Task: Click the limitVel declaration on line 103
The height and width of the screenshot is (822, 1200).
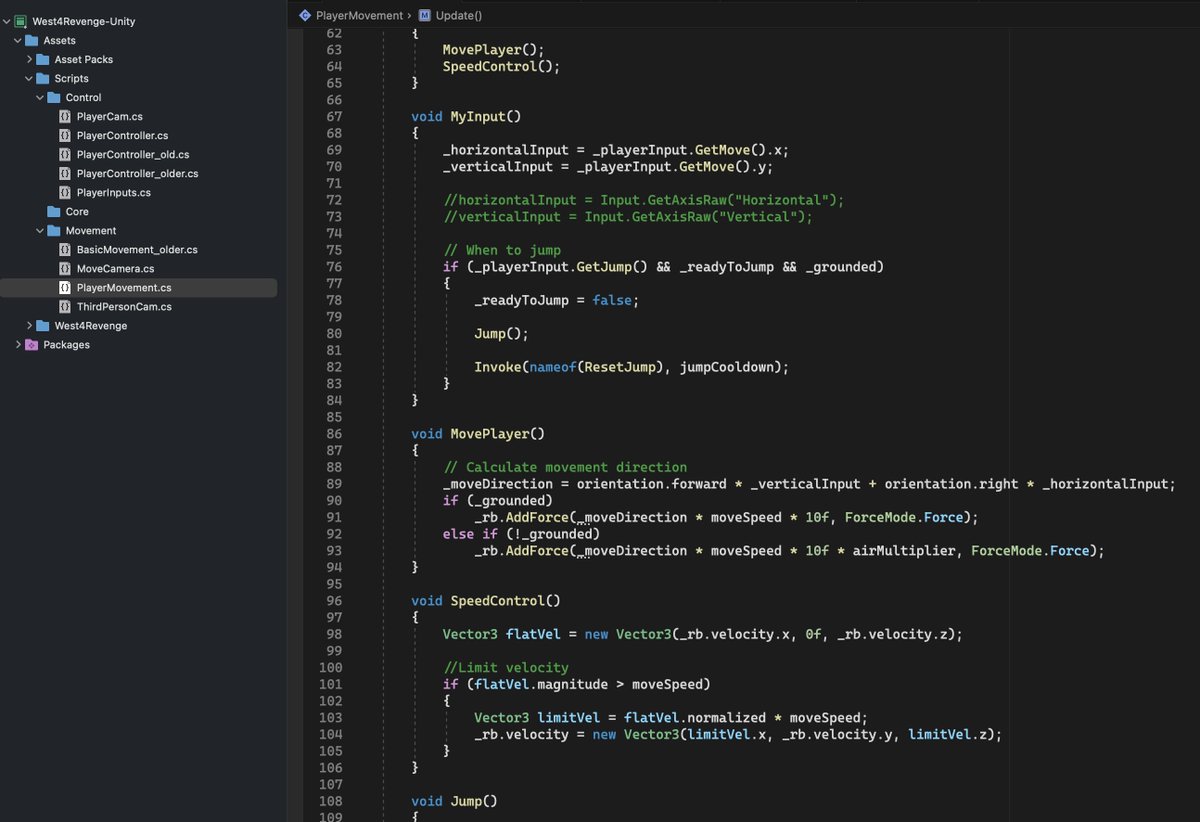Action: (x=569, y=718)
